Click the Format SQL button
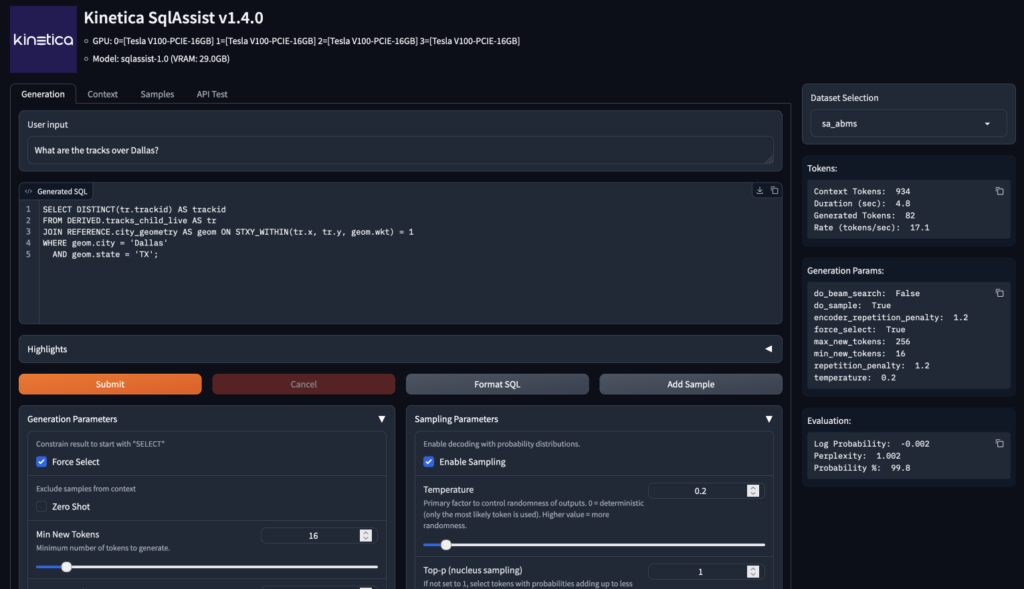 (x=497, y=384)
